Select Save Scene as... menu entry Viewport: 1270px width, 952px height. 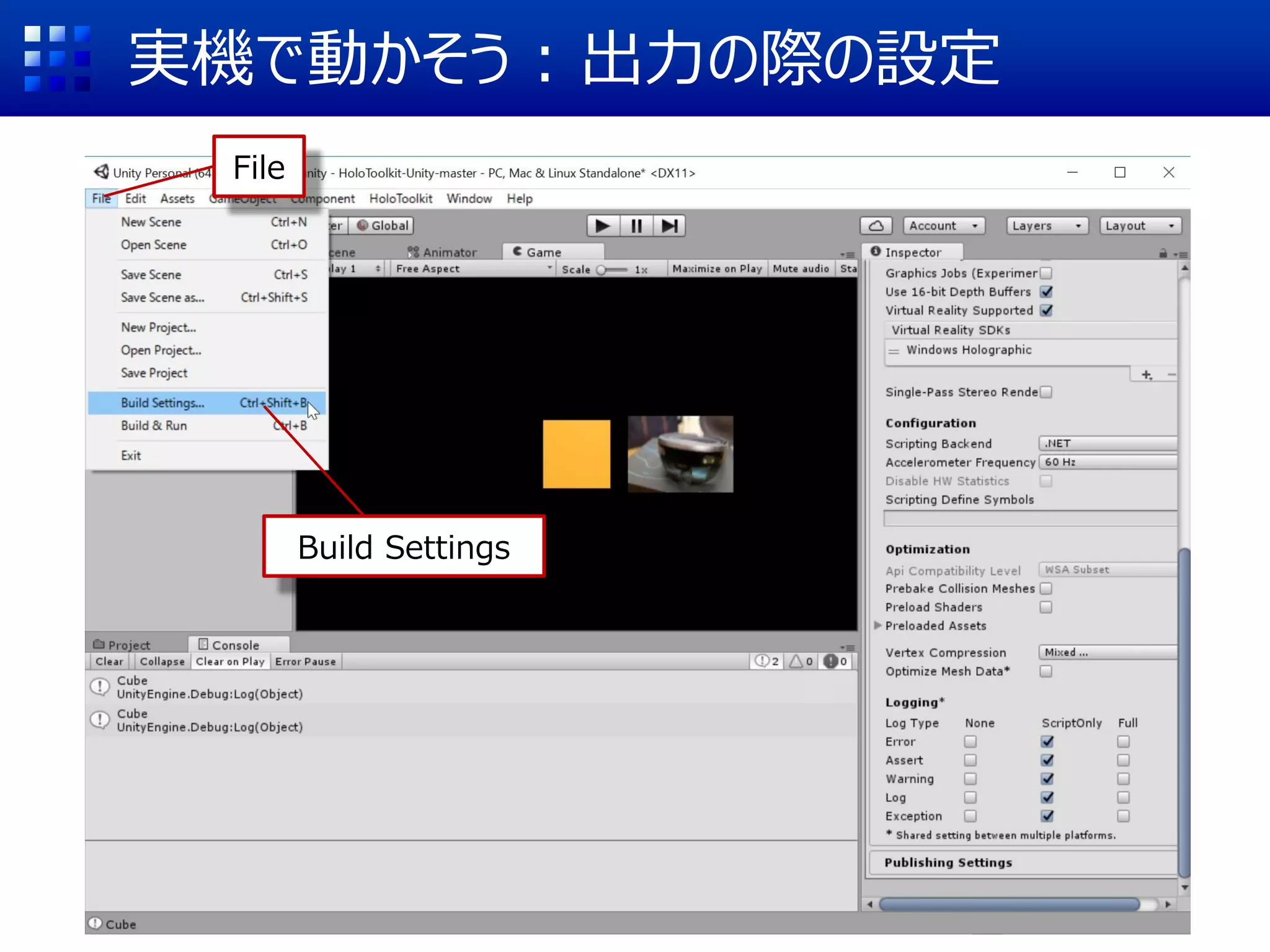pyautogui.click(x=206, y=297)
